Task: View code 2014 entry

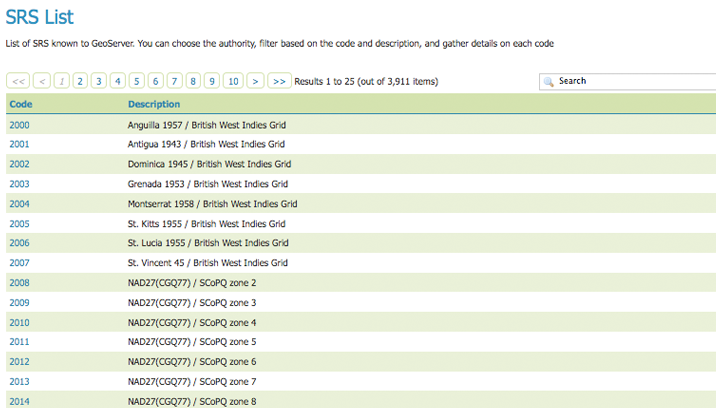Action: pyautogui.click(x=19, y=401)
